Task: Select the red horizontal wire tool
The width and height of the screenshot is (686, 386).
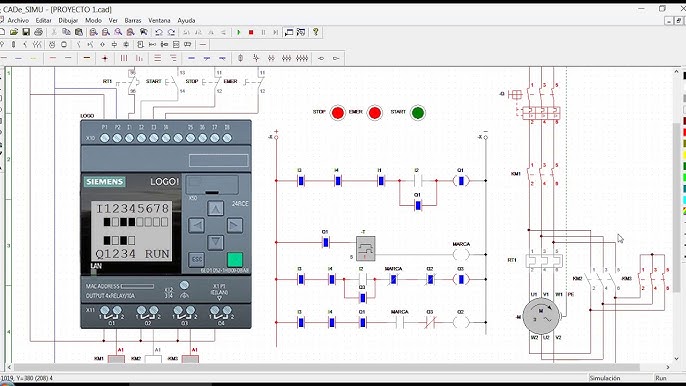Action: point(53,58)
